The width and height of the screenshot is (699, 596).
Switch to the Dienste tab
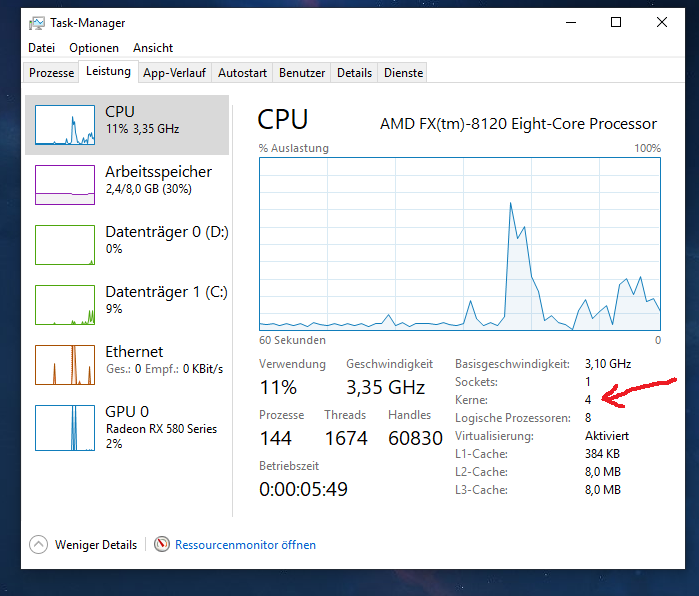(x=403, y=73)
